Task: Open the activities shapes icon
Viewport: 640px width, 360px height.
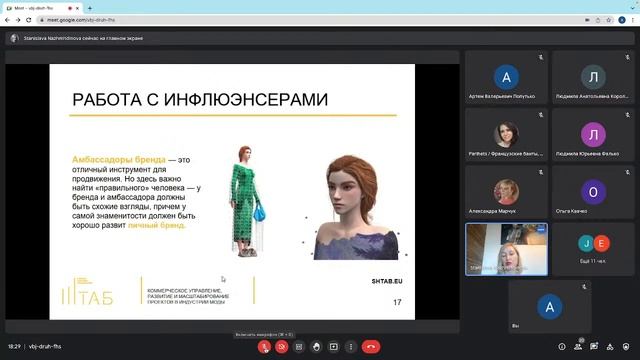Action: point(610,347)
